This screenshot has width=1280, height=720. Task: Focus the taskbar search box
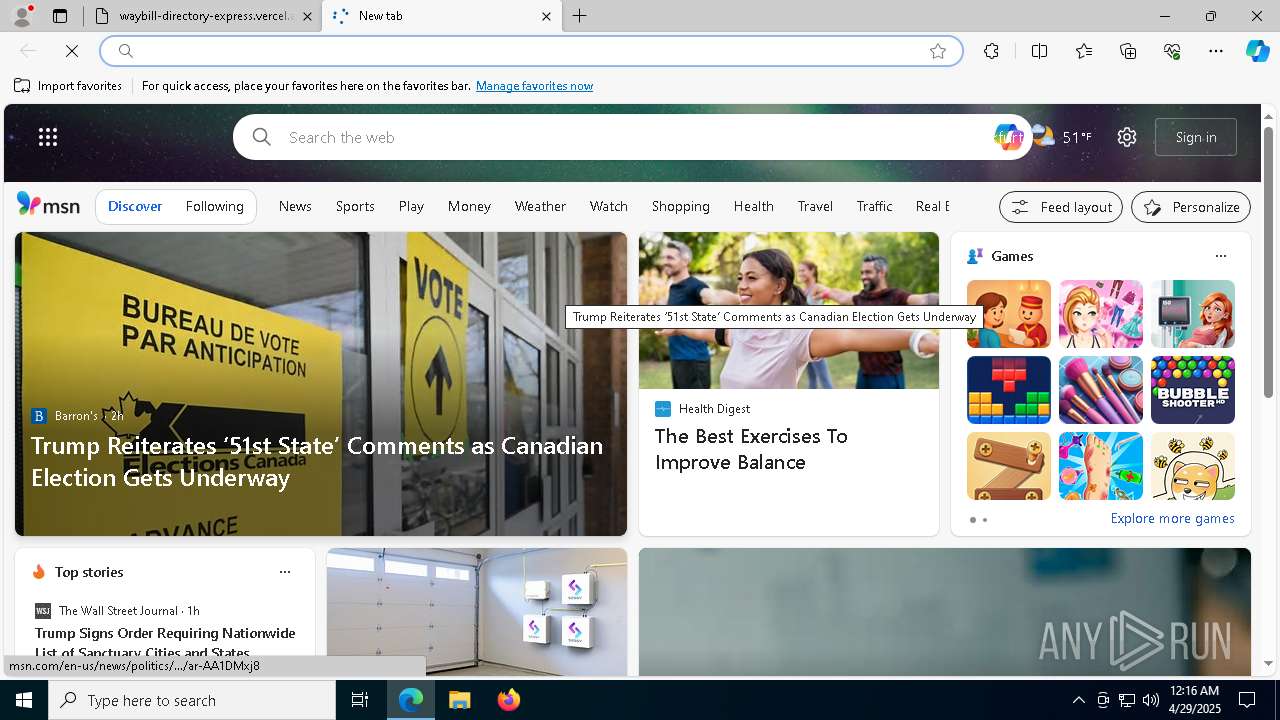point(192,700)
